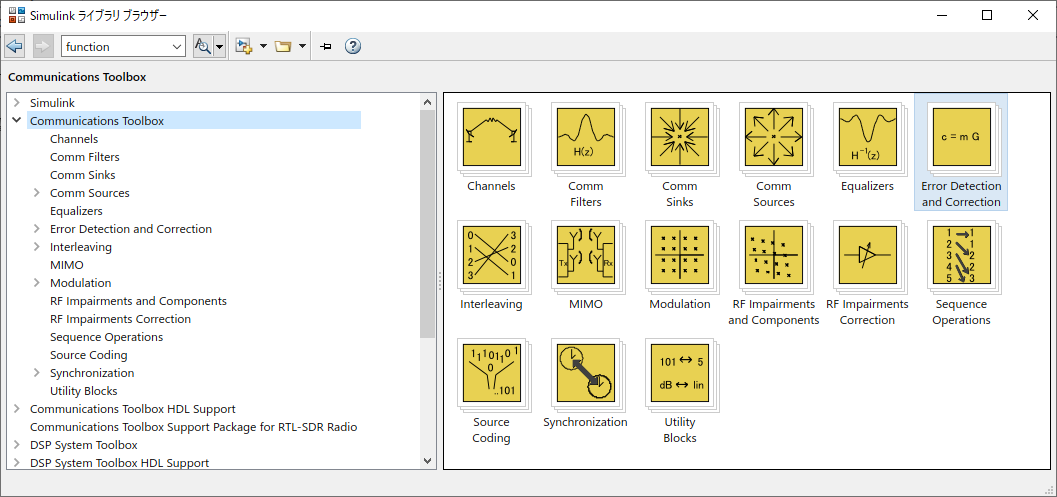Select Comm Filters in the tree
Viewport: 1057px width, 497px height.
[85, 156]
